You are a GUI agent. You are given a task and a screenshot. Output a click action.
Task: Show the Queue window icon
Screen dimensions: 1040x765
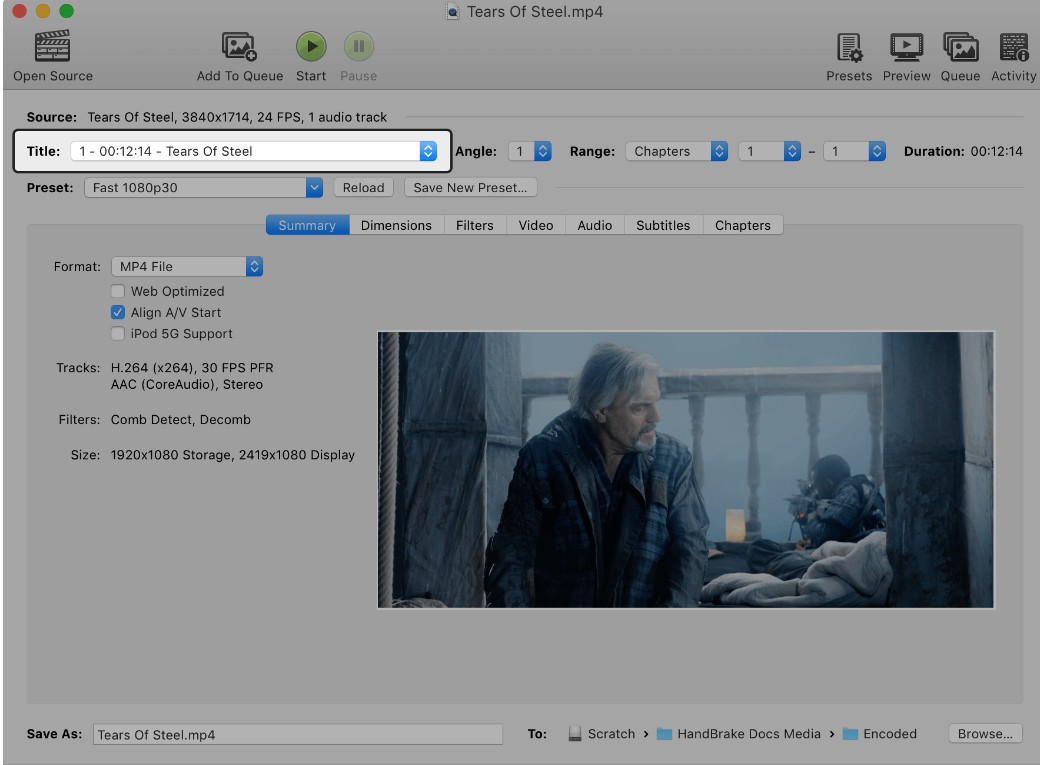coord(960,47)
